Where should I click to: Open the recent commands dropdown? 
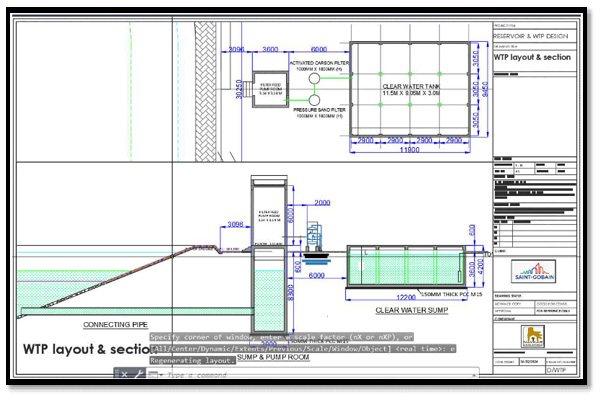pos(155,375)
